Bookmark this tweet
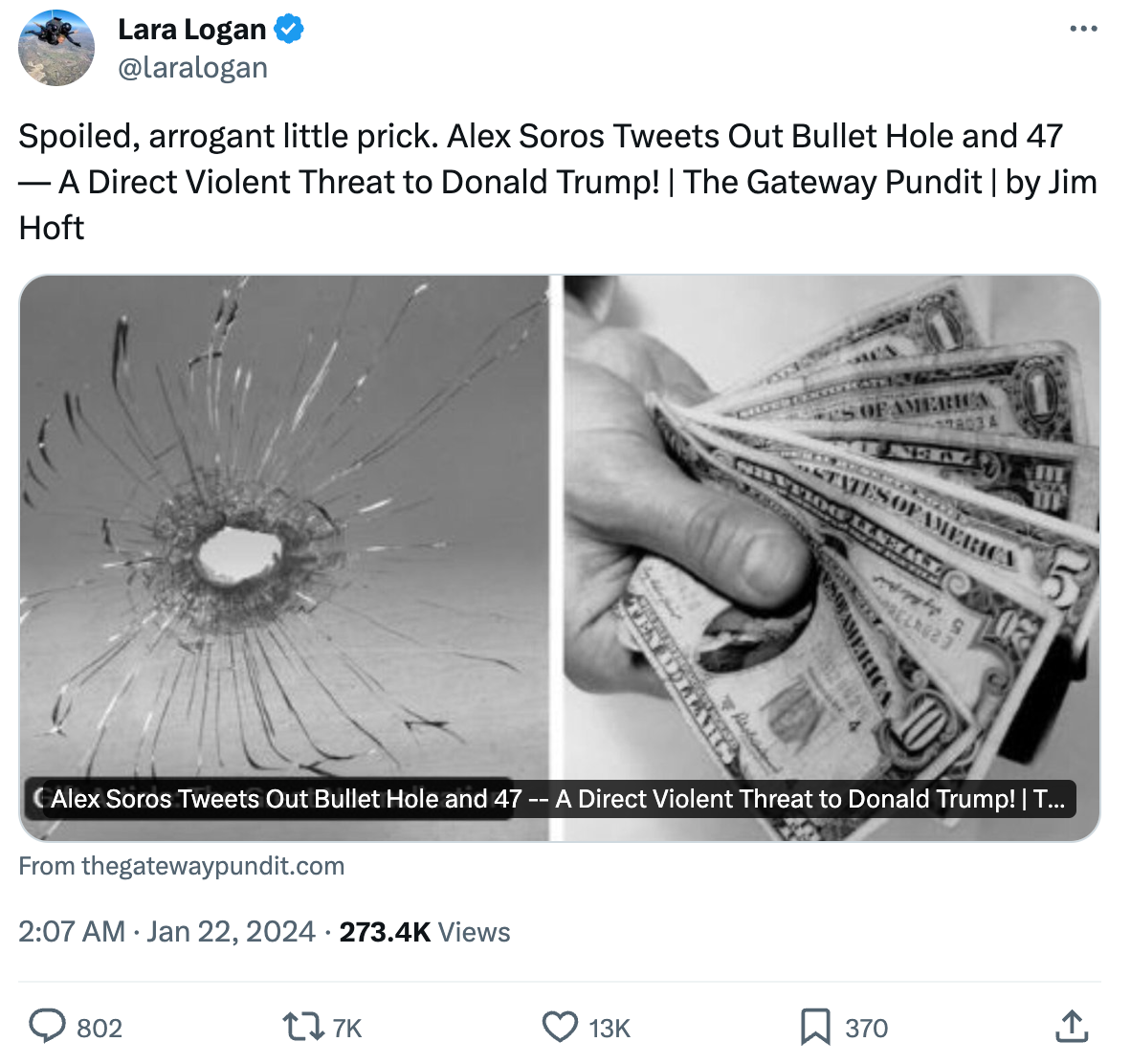The height and width of the screenshot is (1064, 1131). [x=815, y=1027]
